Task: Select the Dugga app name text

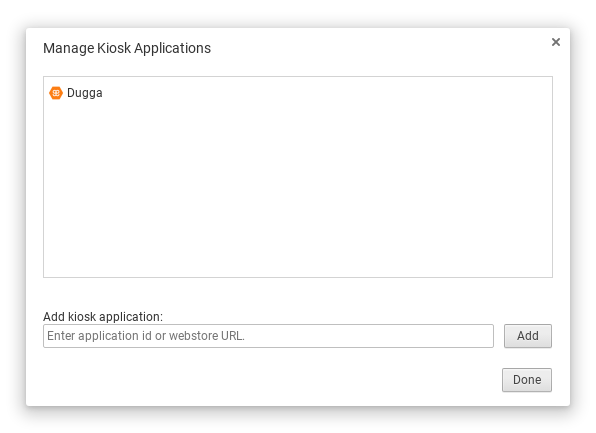Action: tap(84, 93)
